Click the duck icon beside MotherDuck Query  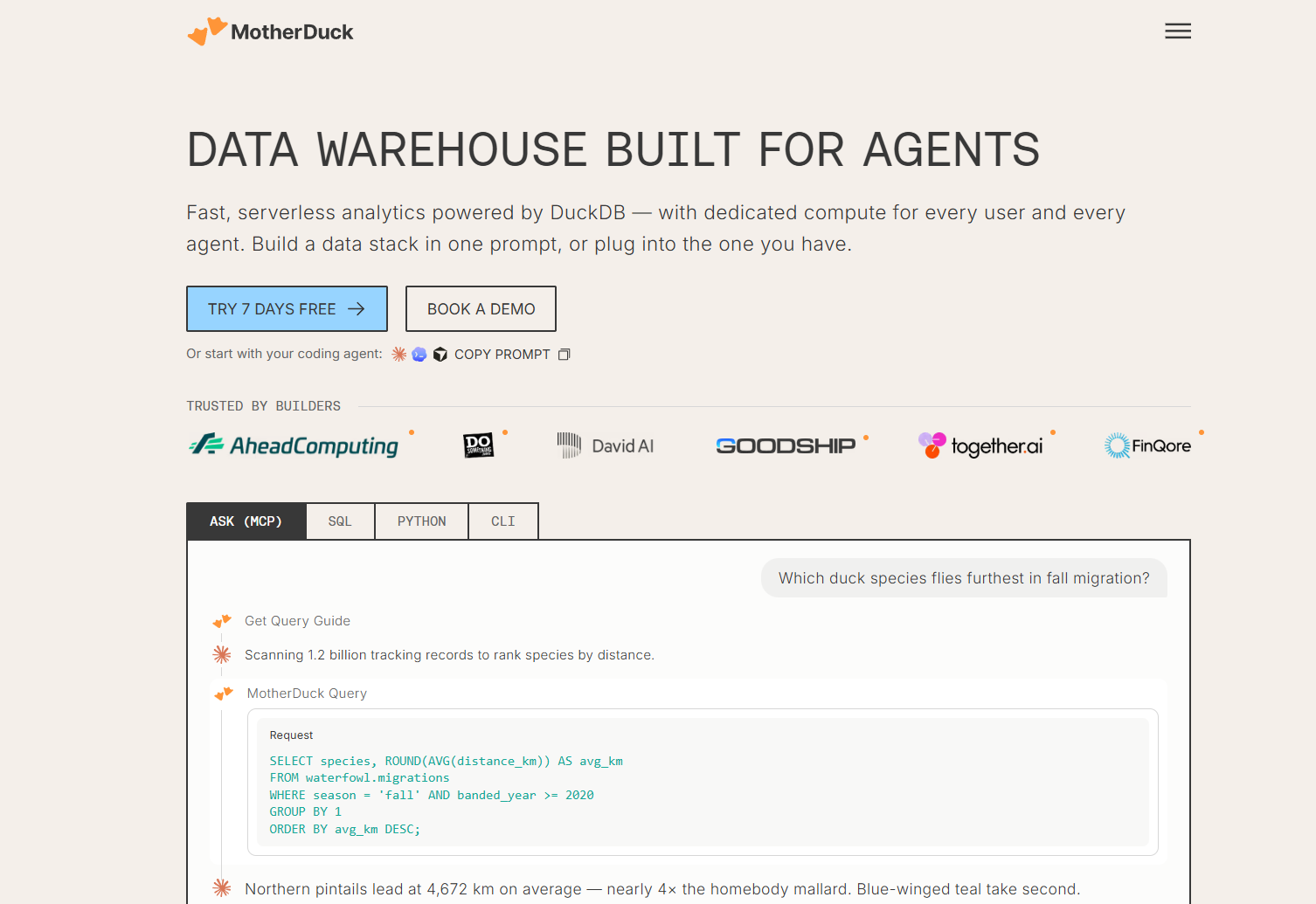[224, 694]
